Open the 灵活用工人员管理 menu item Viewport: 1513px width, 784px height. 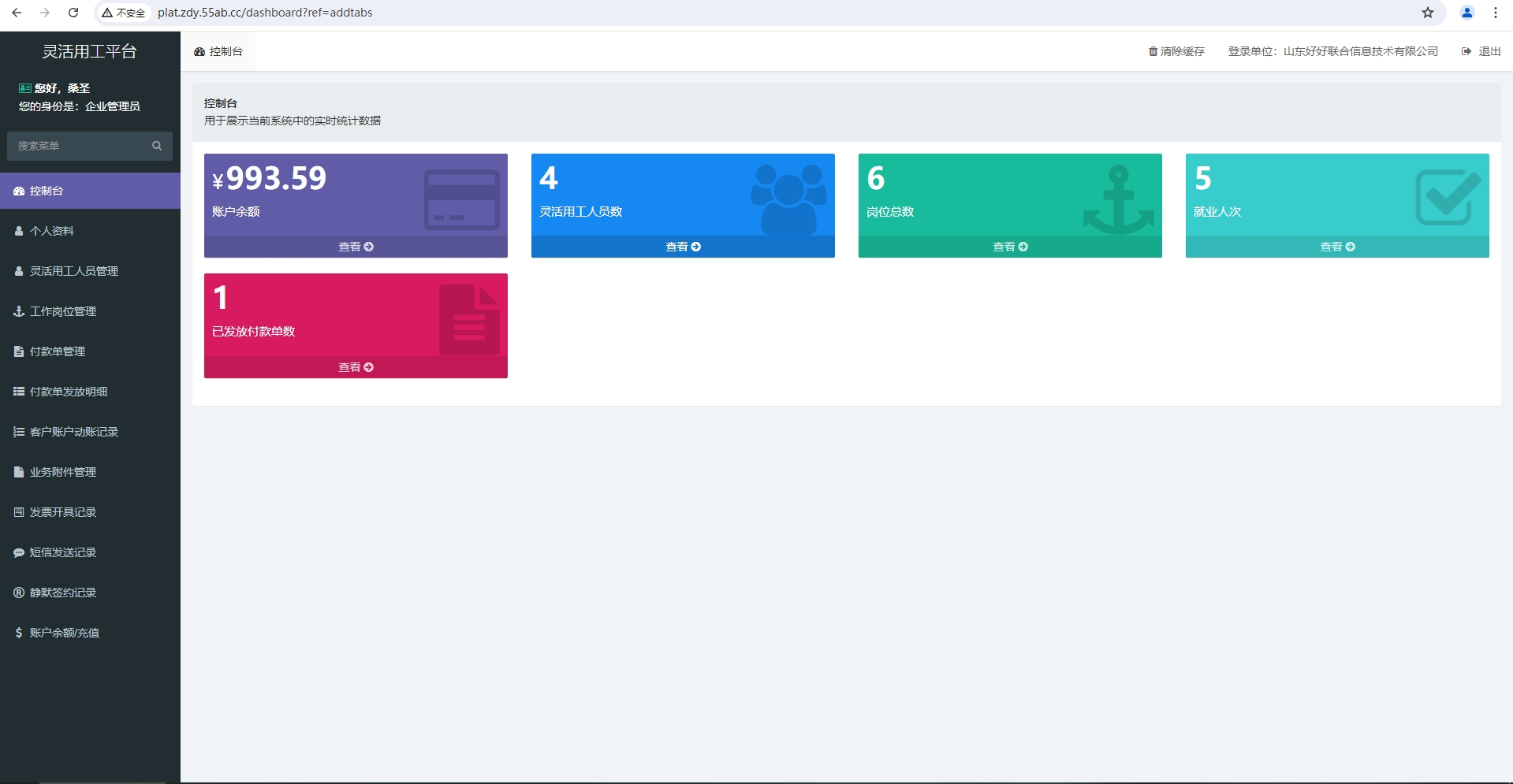tap(74, 271)
